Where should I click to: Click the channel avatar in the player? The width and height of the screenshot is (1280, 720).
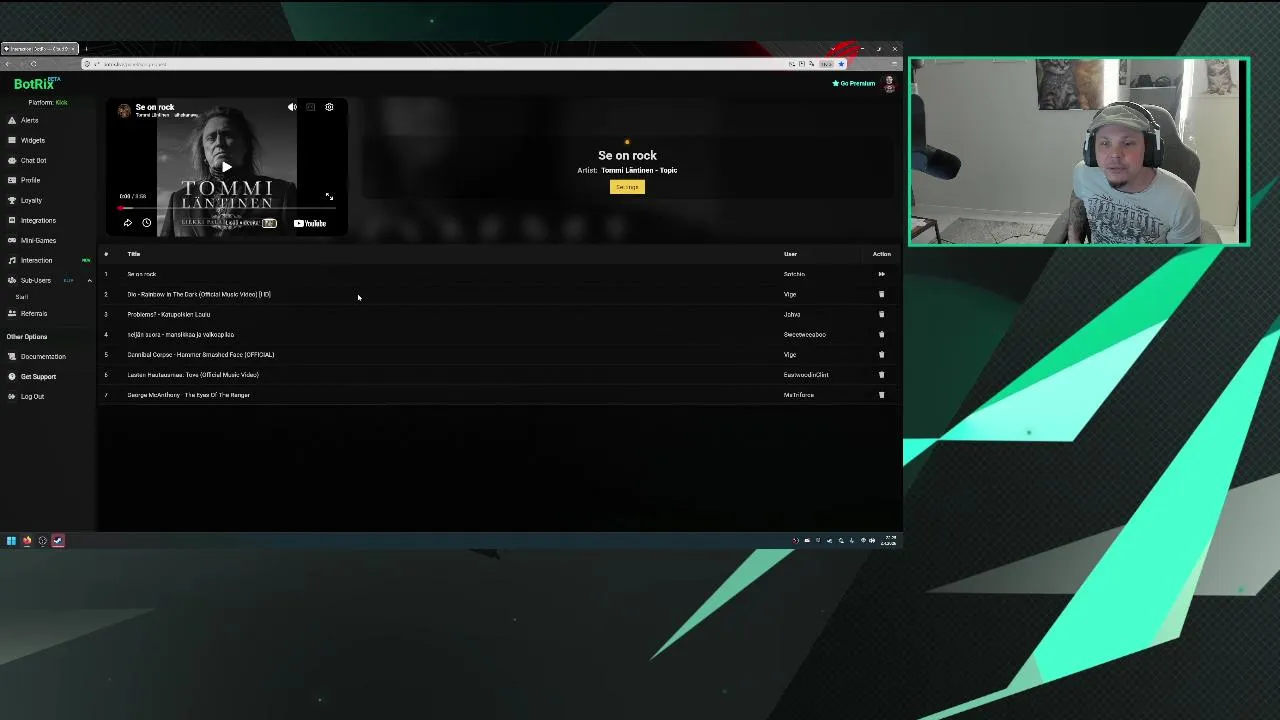click(x=124, y=111)
